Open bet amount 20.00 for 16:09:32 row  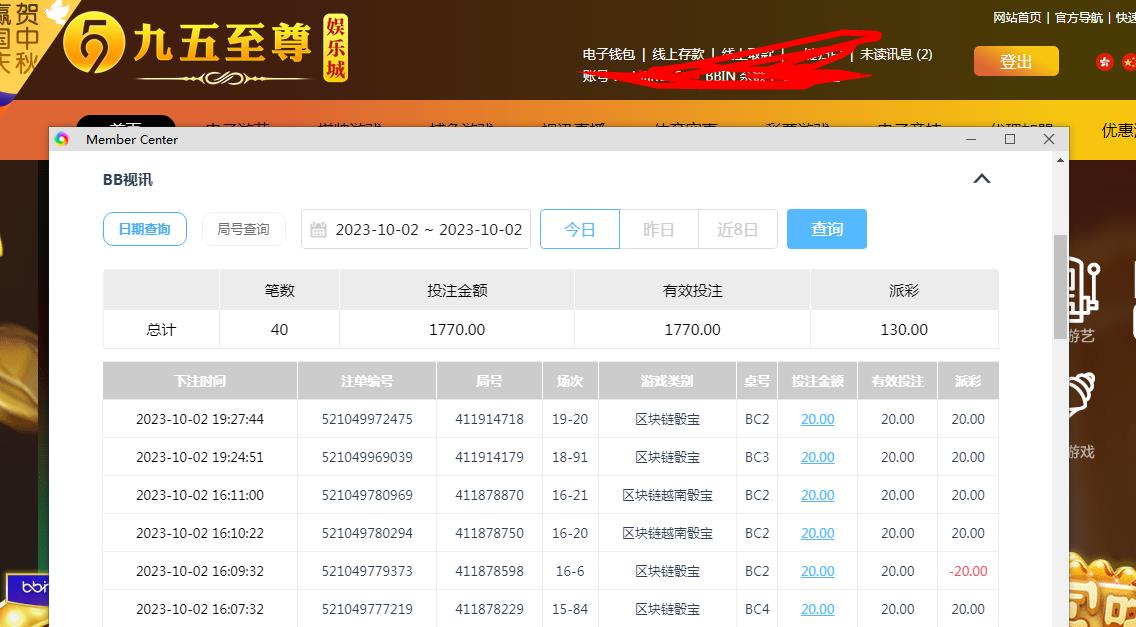(x=817, y=571)
